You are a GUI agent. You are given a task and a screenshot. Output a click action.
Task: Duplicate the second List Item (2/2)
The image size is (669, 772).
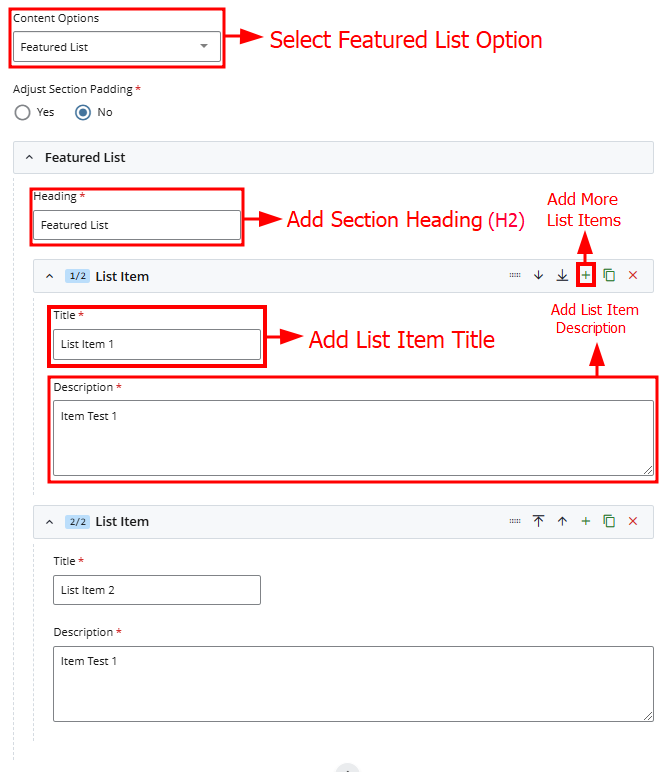(x=609, y=521)
